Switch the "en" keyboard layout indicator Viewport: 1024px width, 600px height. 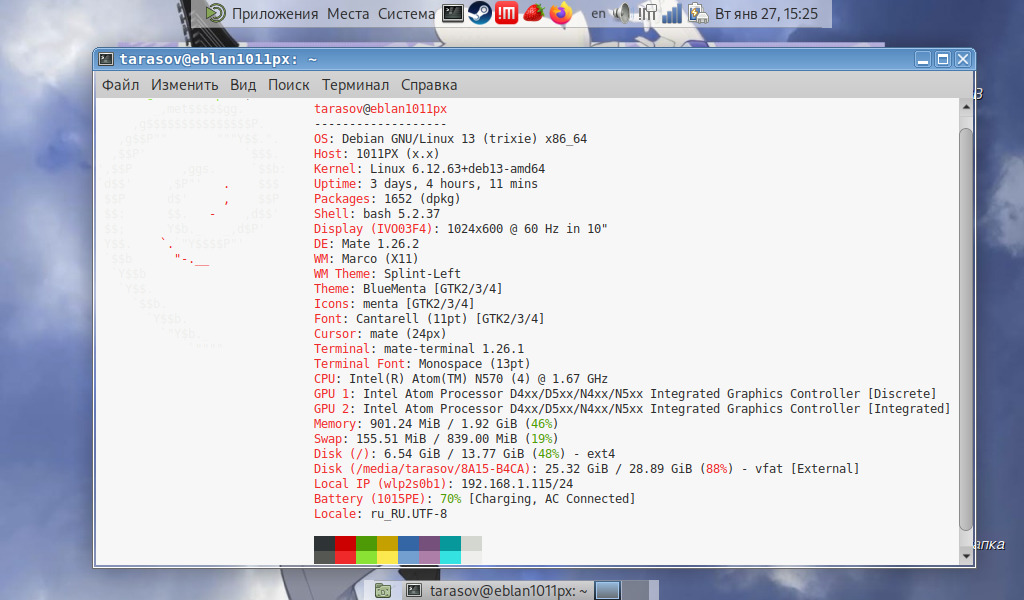(598, 14)
